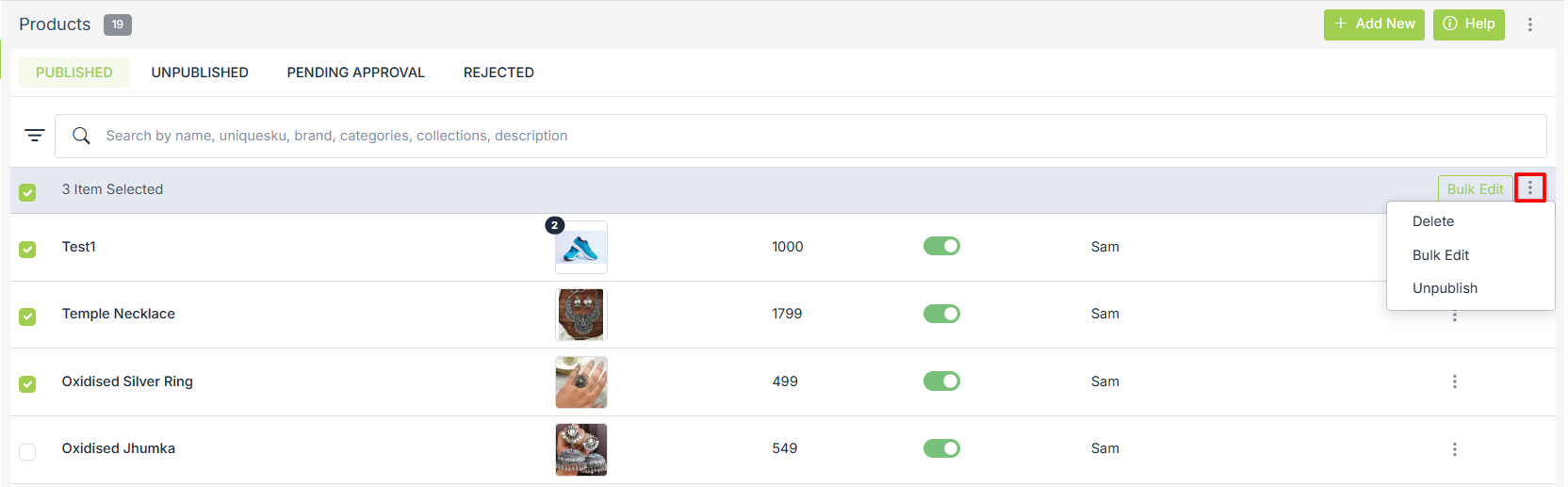
Task: Open the page-level three-dot menu beside Help
Action: 1529,24
